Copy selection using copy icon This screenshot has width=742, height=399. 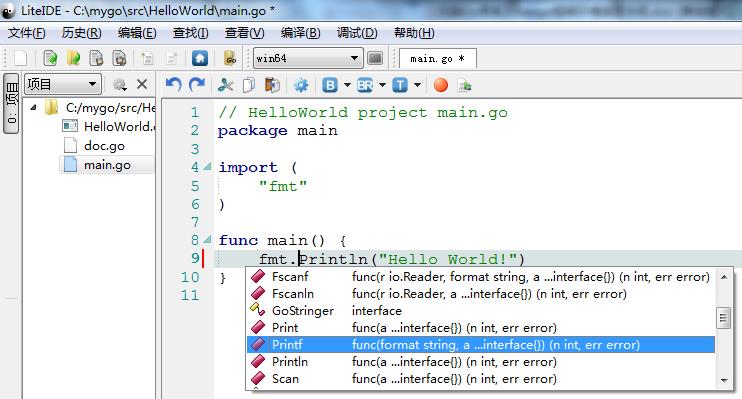click(248, 85)
